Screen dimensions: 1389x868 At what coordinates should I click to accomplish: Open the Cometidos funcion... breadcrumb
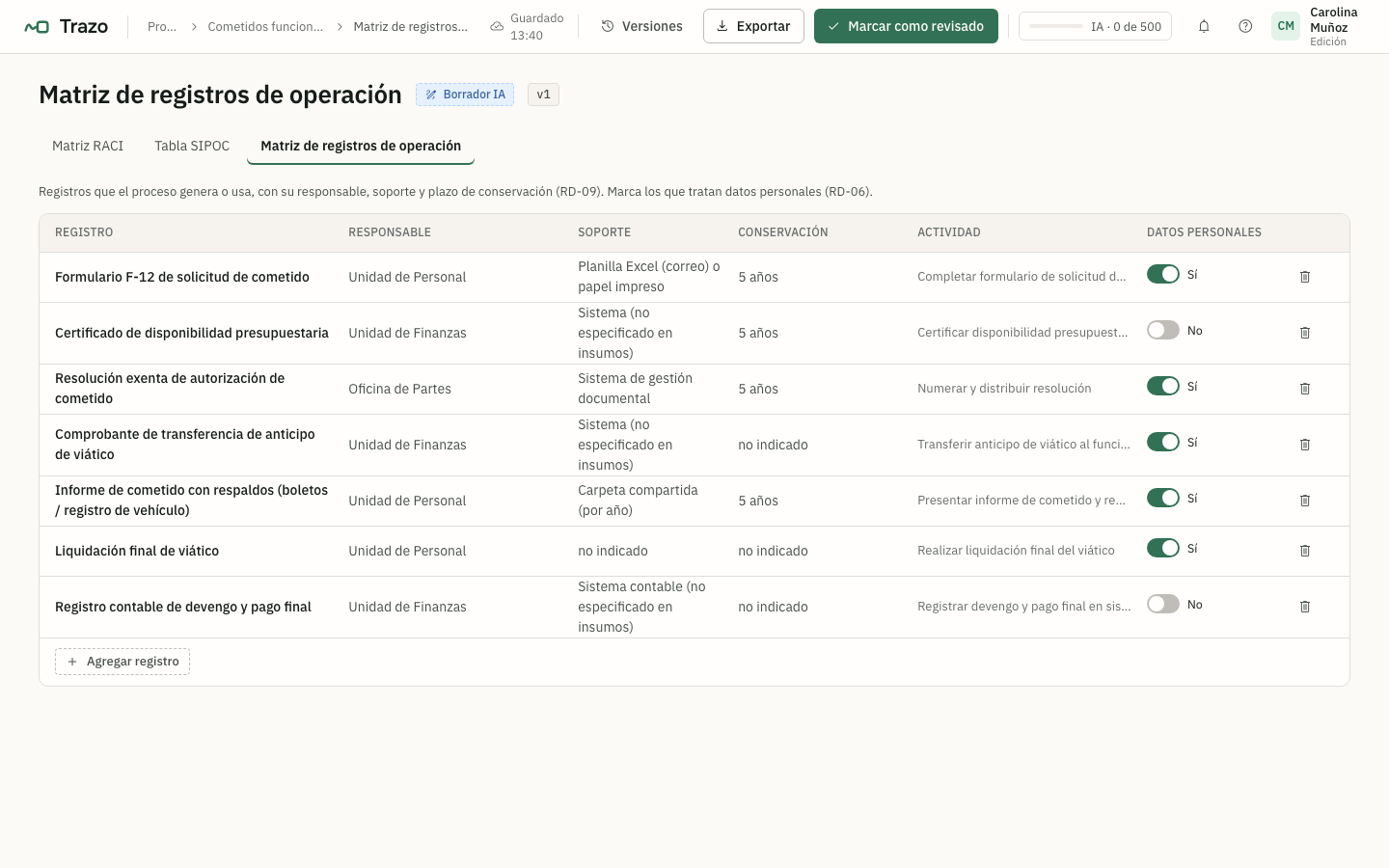point(265,27)
